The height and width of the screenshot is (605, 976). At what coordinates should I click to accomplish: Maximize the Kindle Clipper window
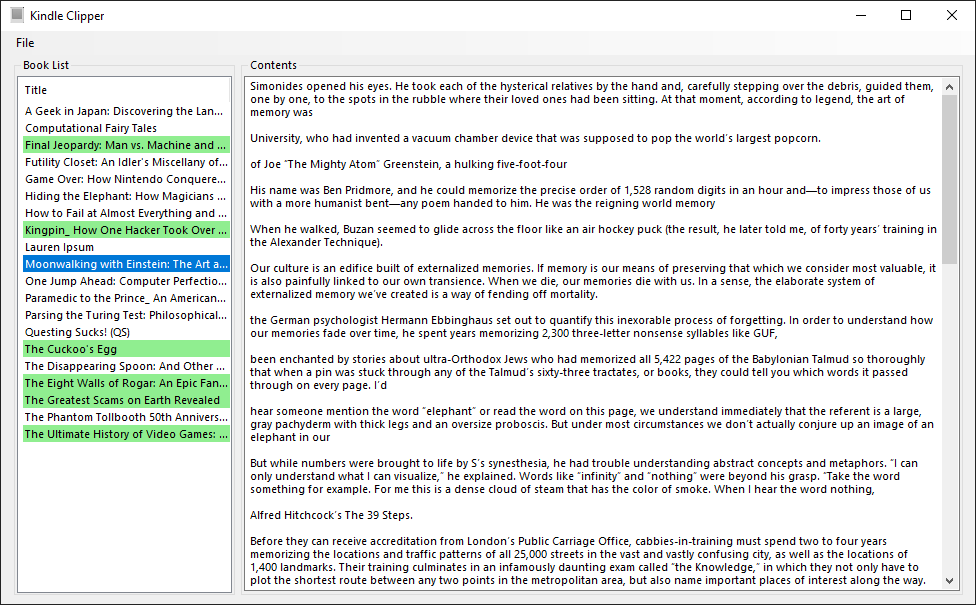(x=906, y=16)
